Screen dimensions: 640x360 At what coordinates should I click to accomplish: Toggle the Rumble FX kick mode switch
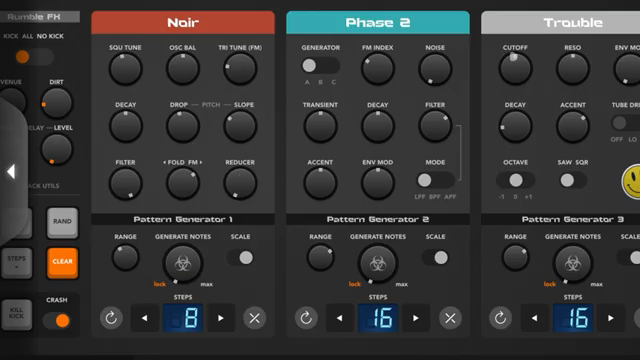point(34,57)
